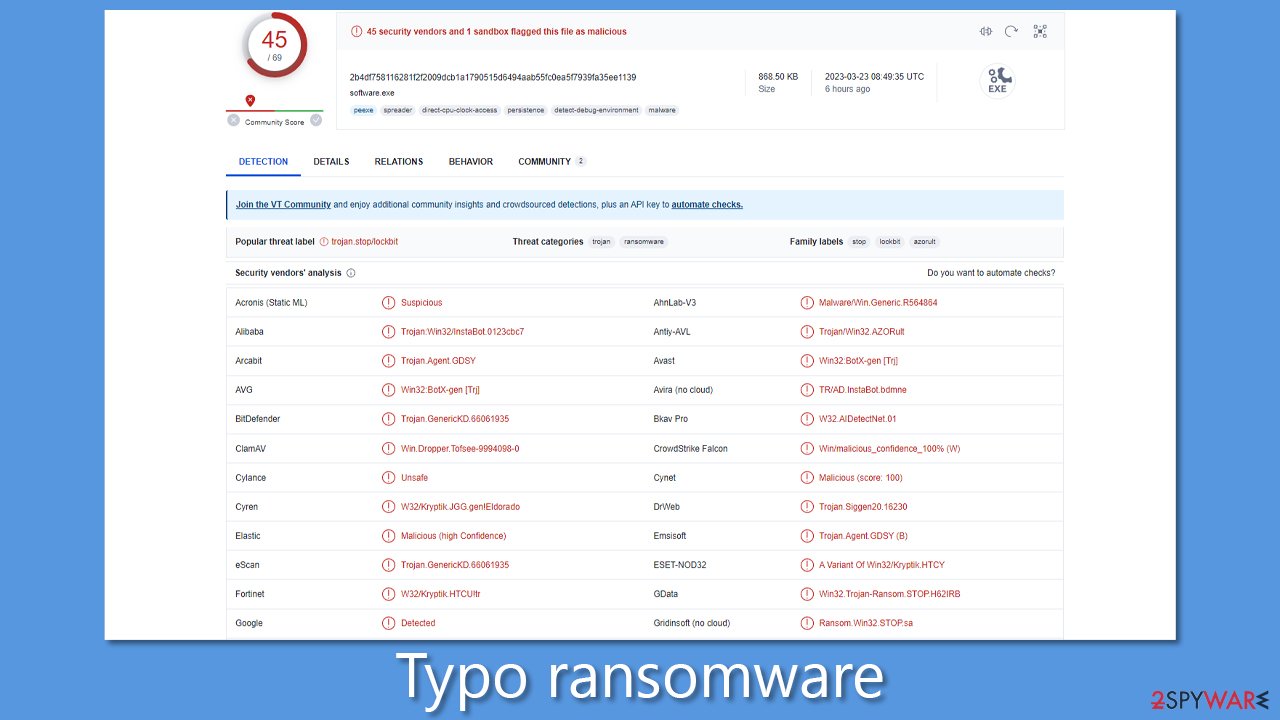
Task: Open the ransomware threat category chip
Action: pos(643,241)
